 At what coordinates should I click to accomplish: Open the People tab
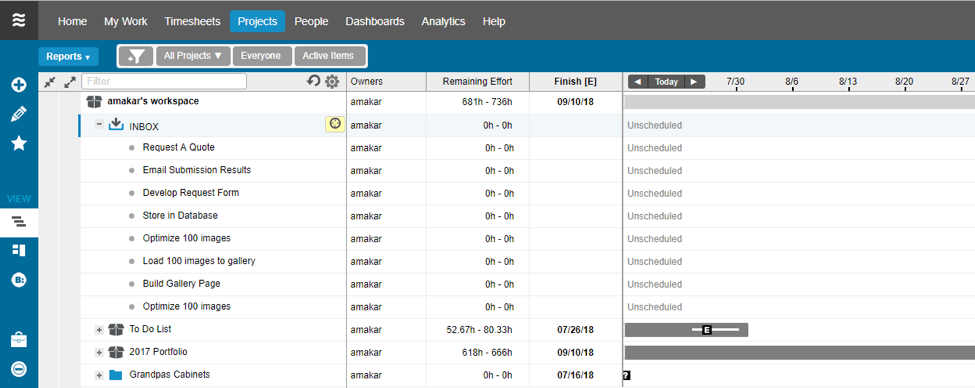tap(311, 21)
